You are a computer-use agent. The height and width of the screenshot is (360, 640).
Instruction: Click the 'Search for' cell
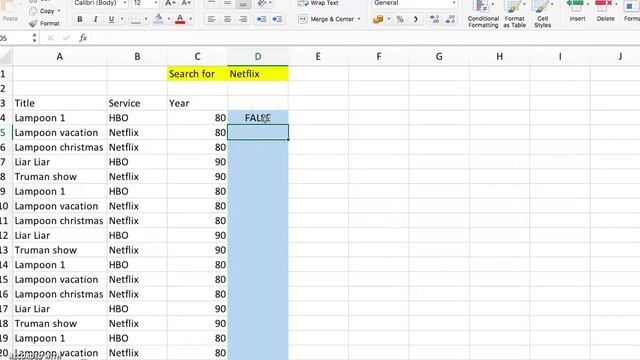coord(198,74)
